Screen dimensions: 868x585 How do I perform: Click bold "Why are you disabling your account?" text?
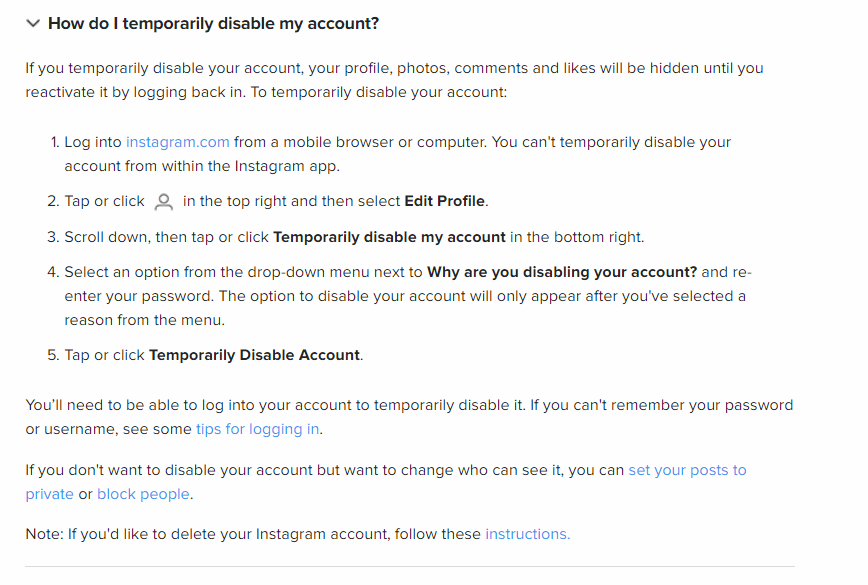(562, 272)
